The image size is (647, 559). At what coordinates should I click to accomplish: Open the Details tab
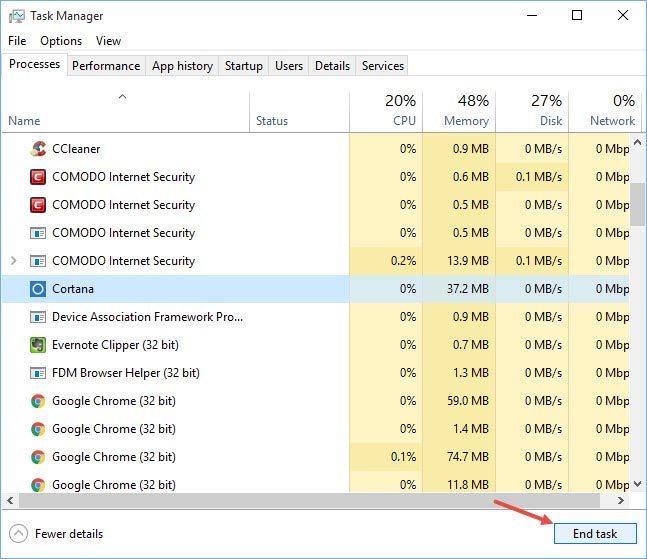pos(332,66)
